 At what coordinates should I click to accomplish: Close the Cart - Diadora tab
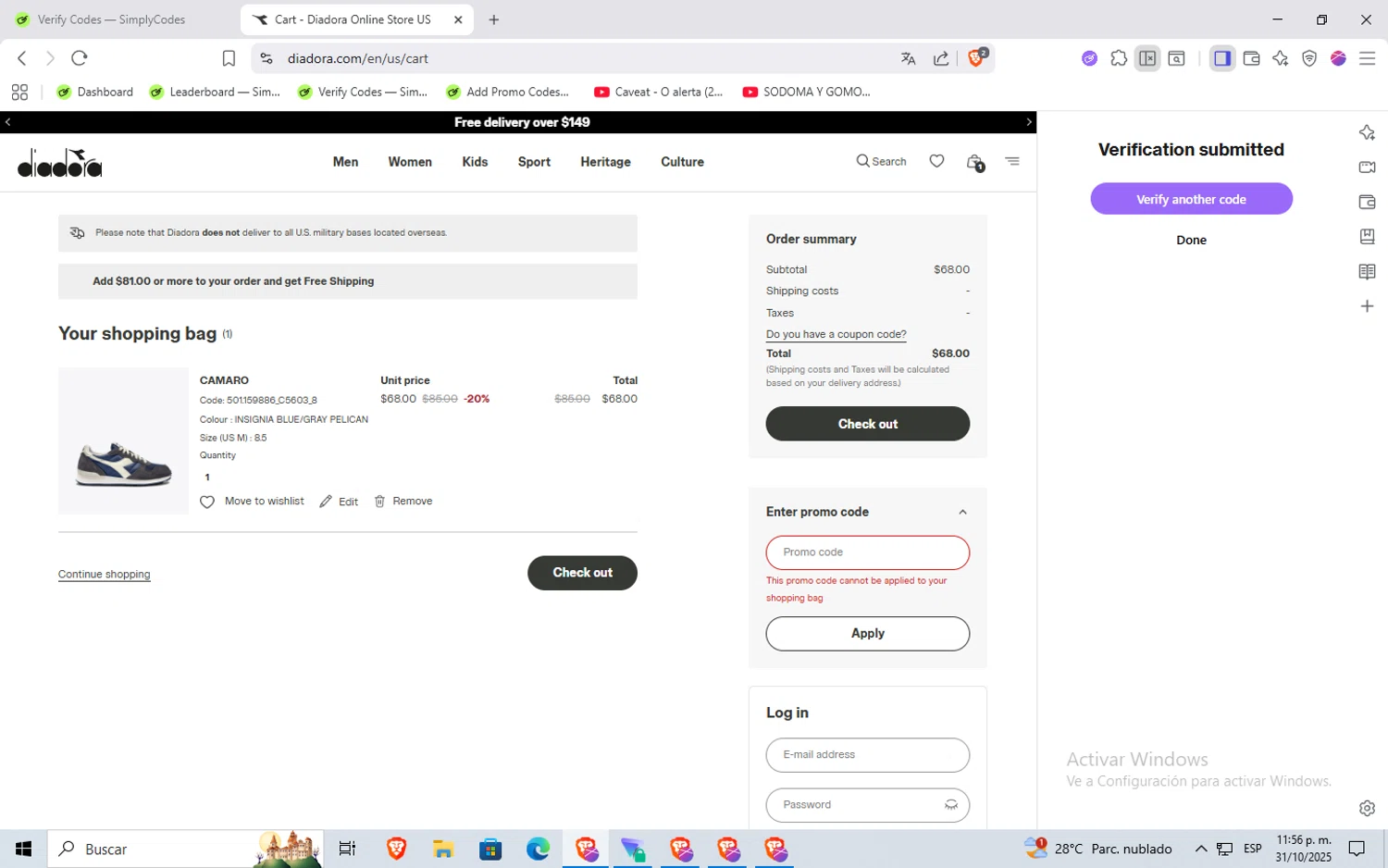coord(458,19)
